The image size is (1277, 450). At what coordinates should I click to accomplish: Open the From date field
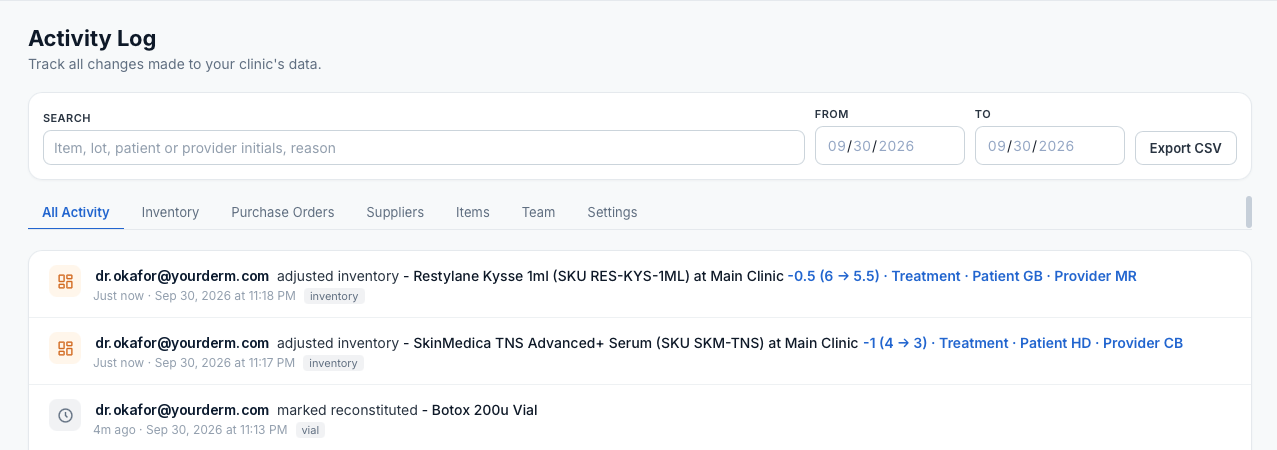point(890,146)
